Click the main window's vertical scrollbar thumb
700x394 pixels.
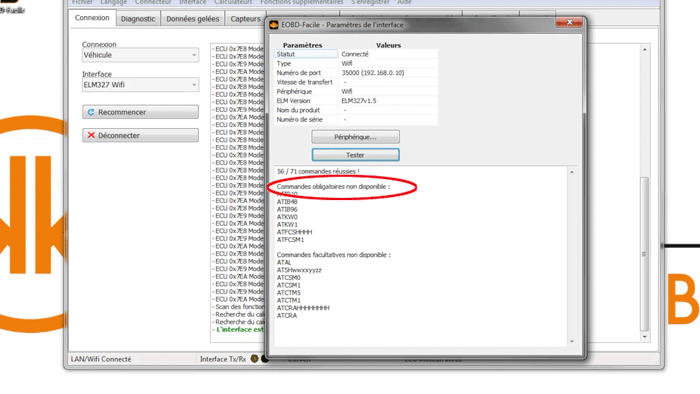click(x=644, y=254)
